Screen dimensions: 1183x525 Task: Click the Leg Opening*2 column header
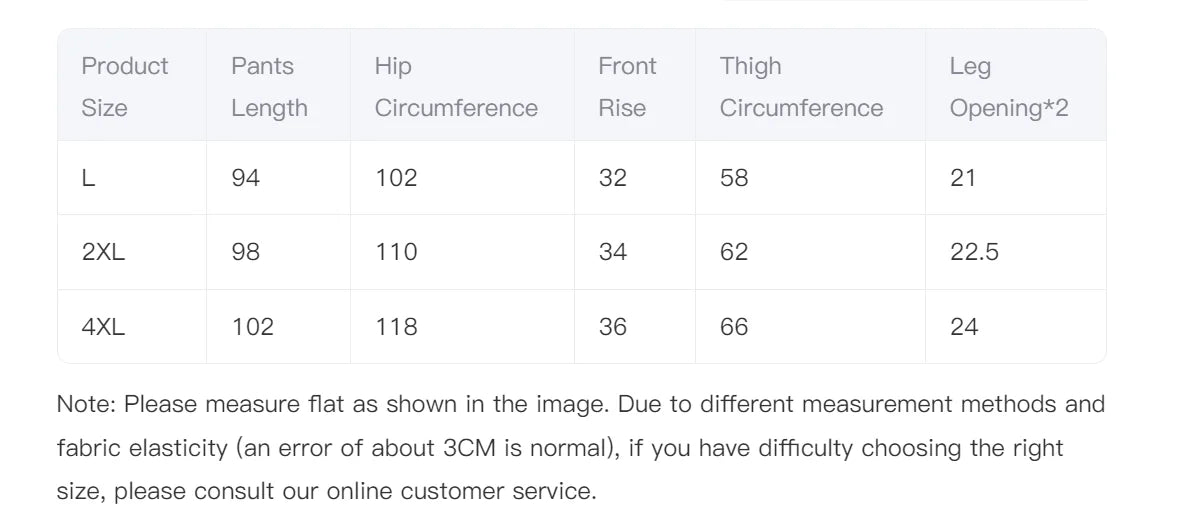click(1008, 87)
